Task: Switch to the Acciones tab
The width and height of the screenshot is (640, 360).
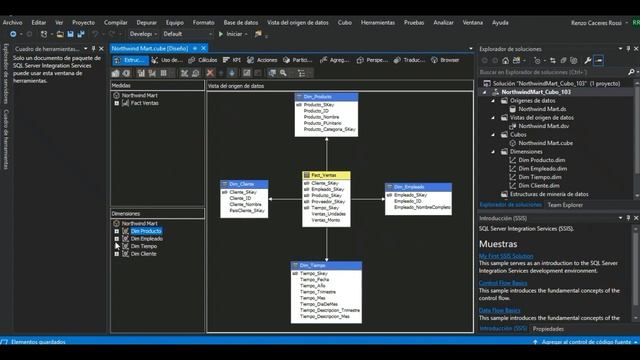Action: [x=262, y=60]
